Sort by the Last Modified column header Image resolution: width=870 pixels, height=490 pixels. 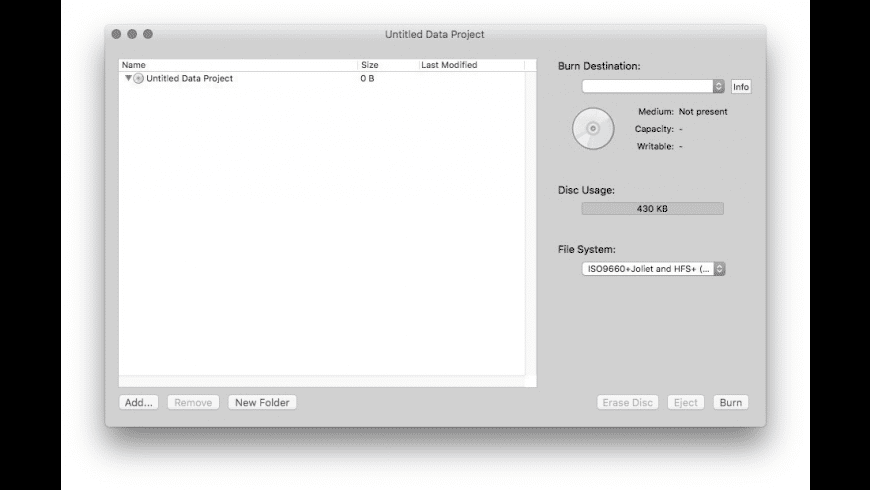[x=471, y=65]
